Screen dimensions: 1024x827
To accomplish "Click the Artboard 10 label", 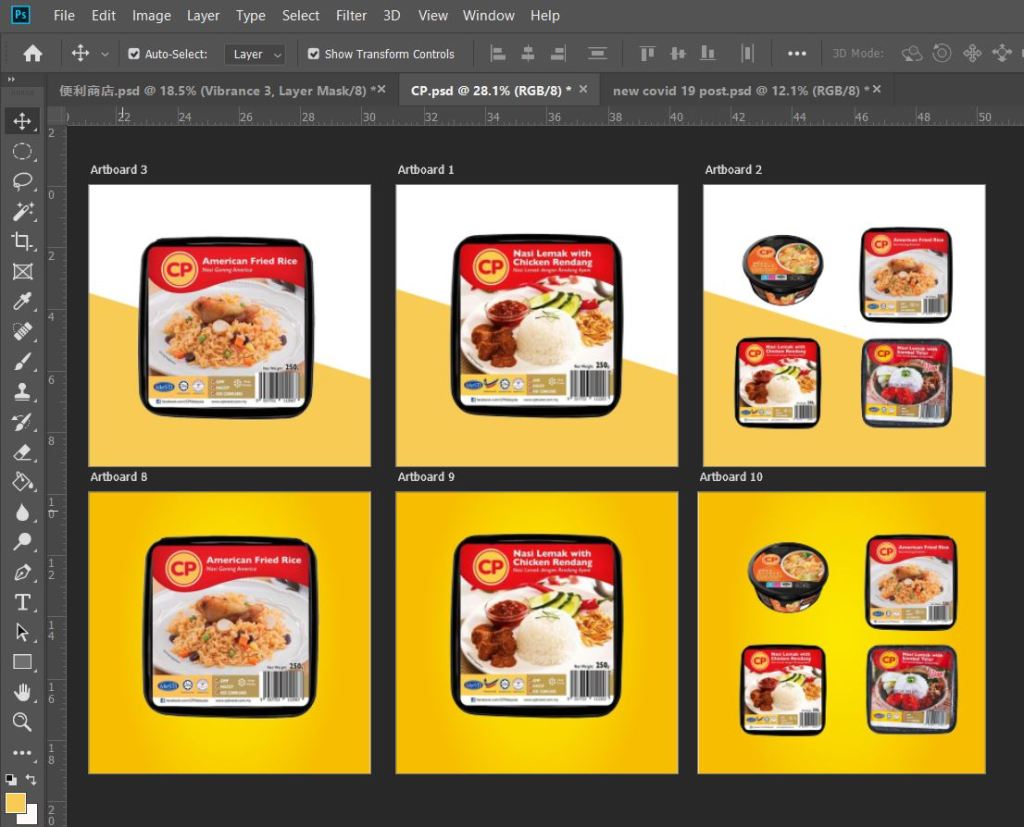I will point(730,477).
